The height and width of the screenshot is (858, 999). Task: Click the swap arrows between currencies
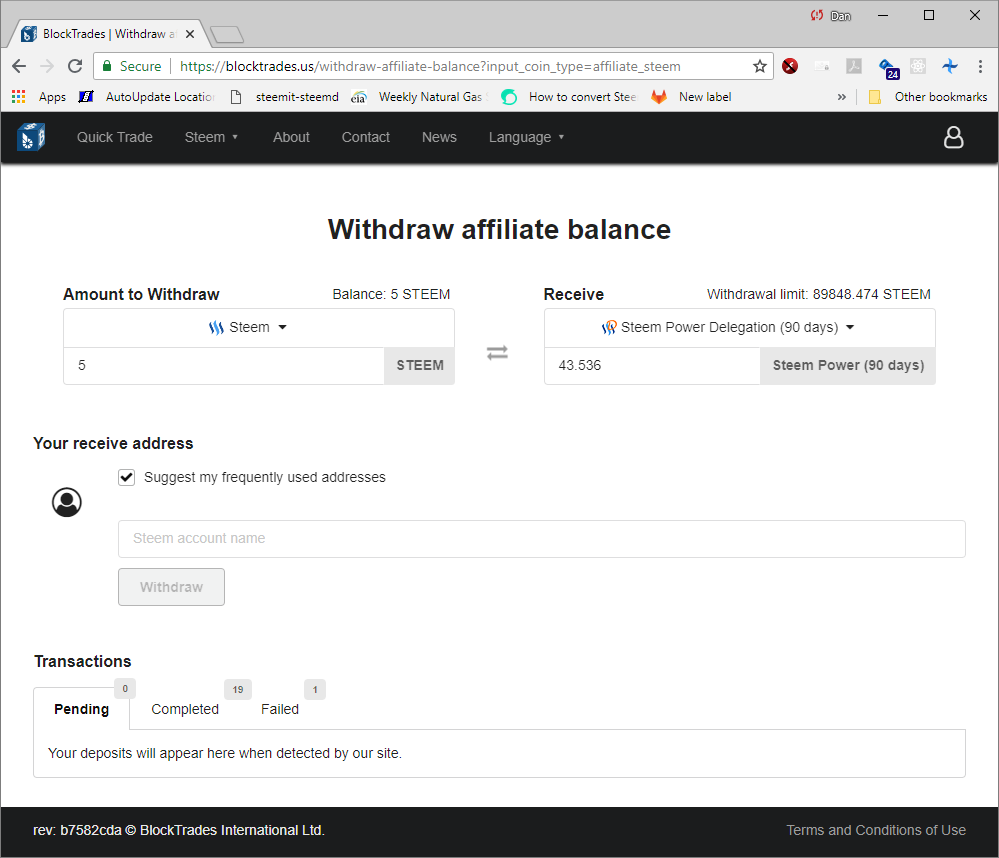497,352
